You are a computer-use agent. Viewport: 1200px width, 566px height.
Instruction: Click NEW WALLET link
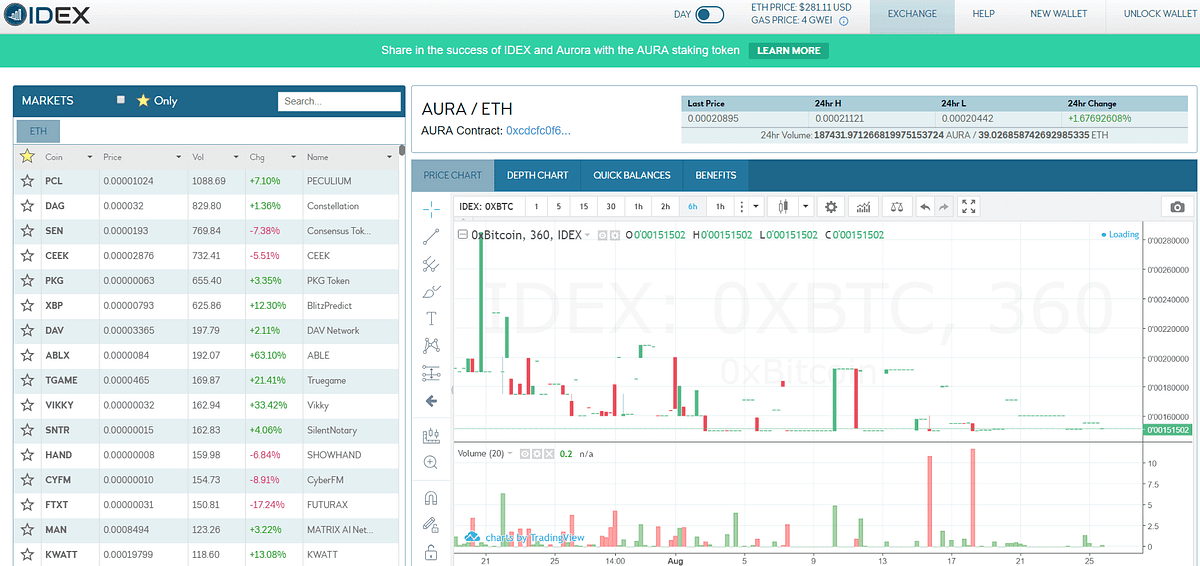(1059, 14)
